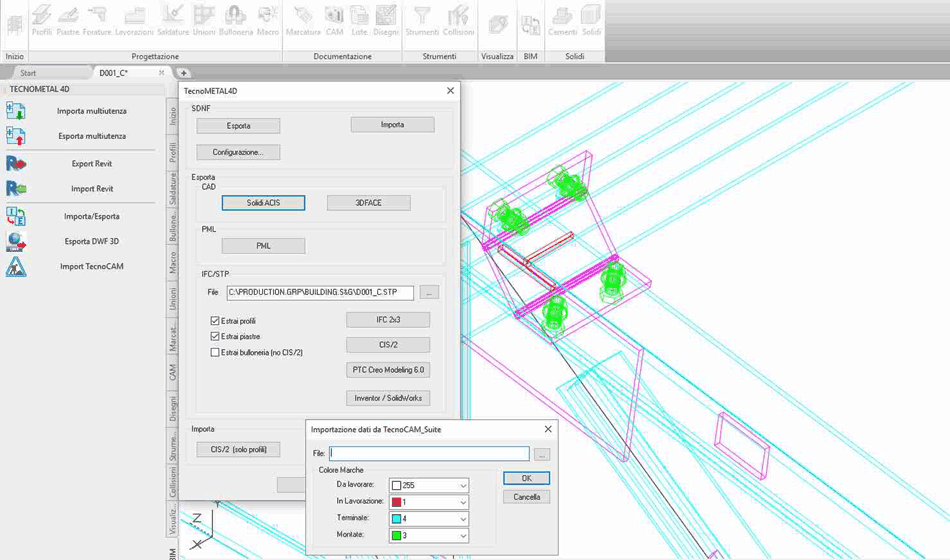
Task: Open the Saldature ribbon tool
Action: click(x=172, y=19)
